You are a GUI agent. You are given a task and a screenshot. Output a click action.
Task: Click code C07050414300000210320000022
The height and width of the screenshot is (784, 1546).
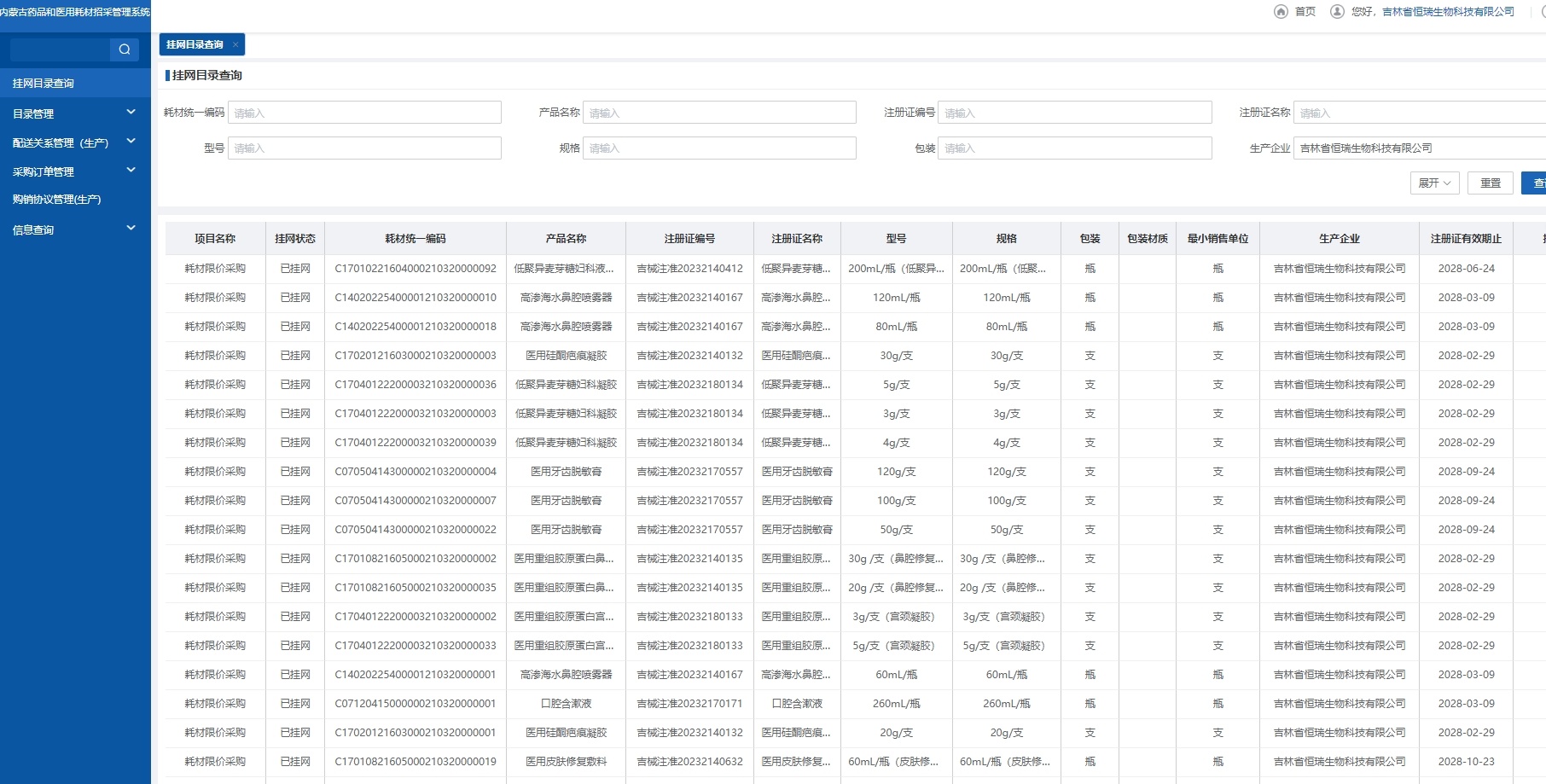tap(416, 529)
